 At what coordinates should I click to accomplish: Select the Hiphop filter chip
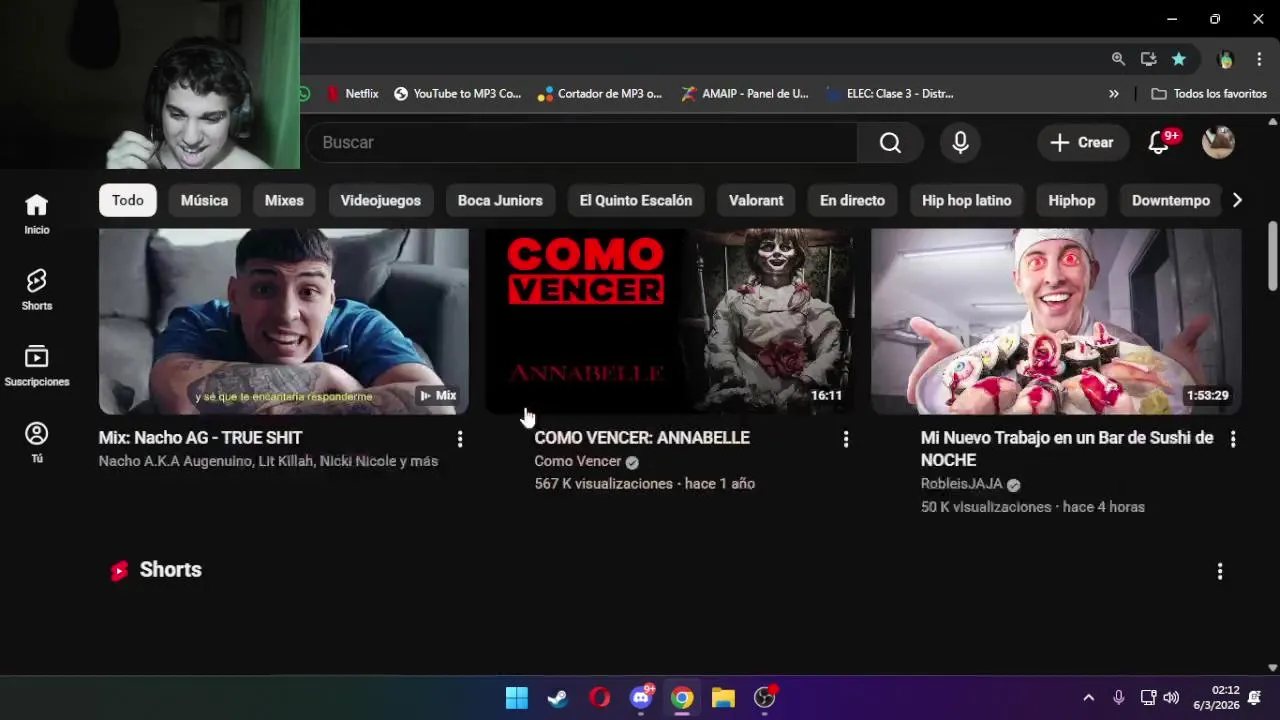(x=1072, y=200)
